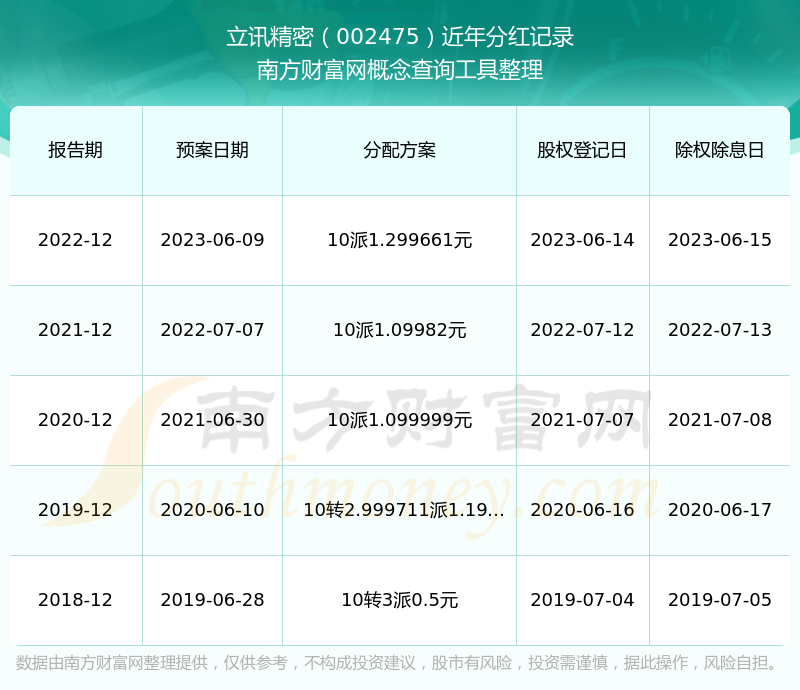This screenshot has height=690, width=800.
Task: Expand the truncated 10转2.999711派1.19… cell
Action: tap(400, 510)
